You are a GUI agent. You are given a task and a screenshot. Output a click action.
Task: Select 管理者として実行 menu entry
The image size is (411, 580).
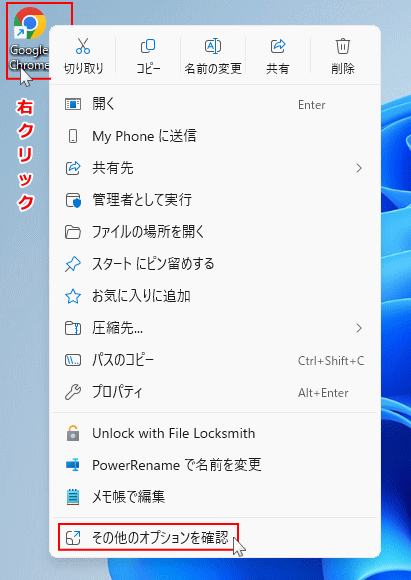click(215, 200)
